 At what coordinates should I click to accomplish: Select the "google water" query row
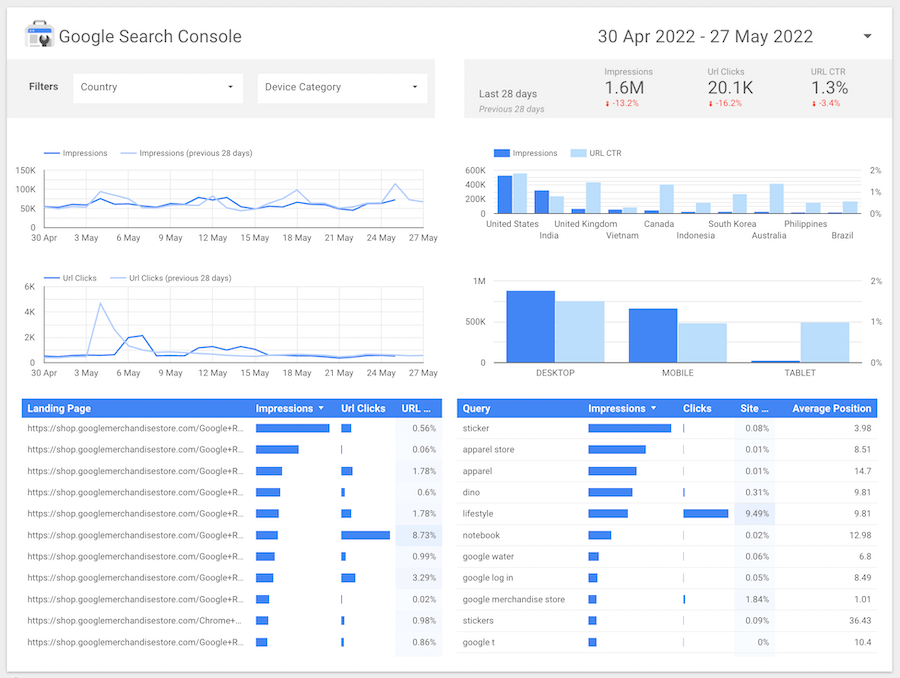[x=667, y=556]
